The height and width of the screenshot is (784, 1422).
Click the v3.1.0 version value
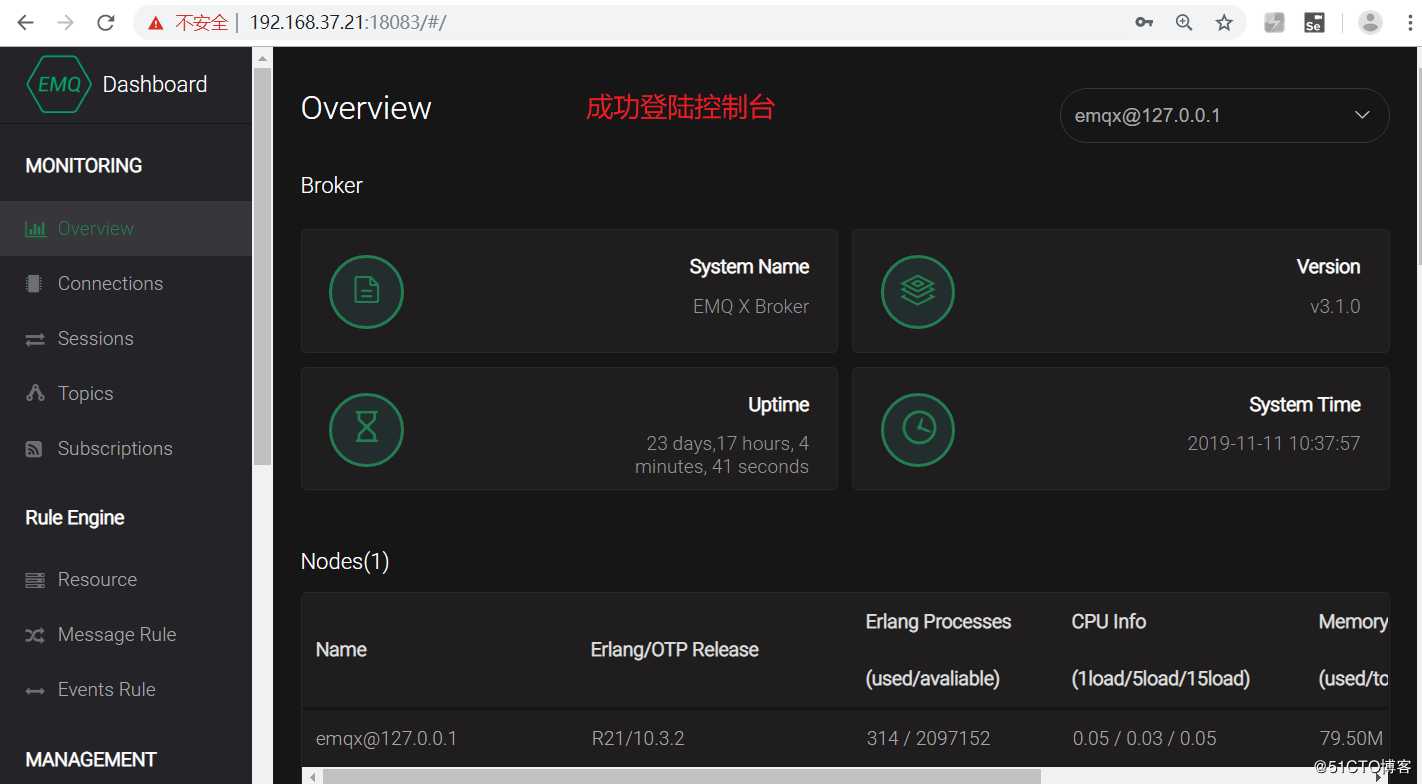pyautogui.click(x=1335, y=307)
